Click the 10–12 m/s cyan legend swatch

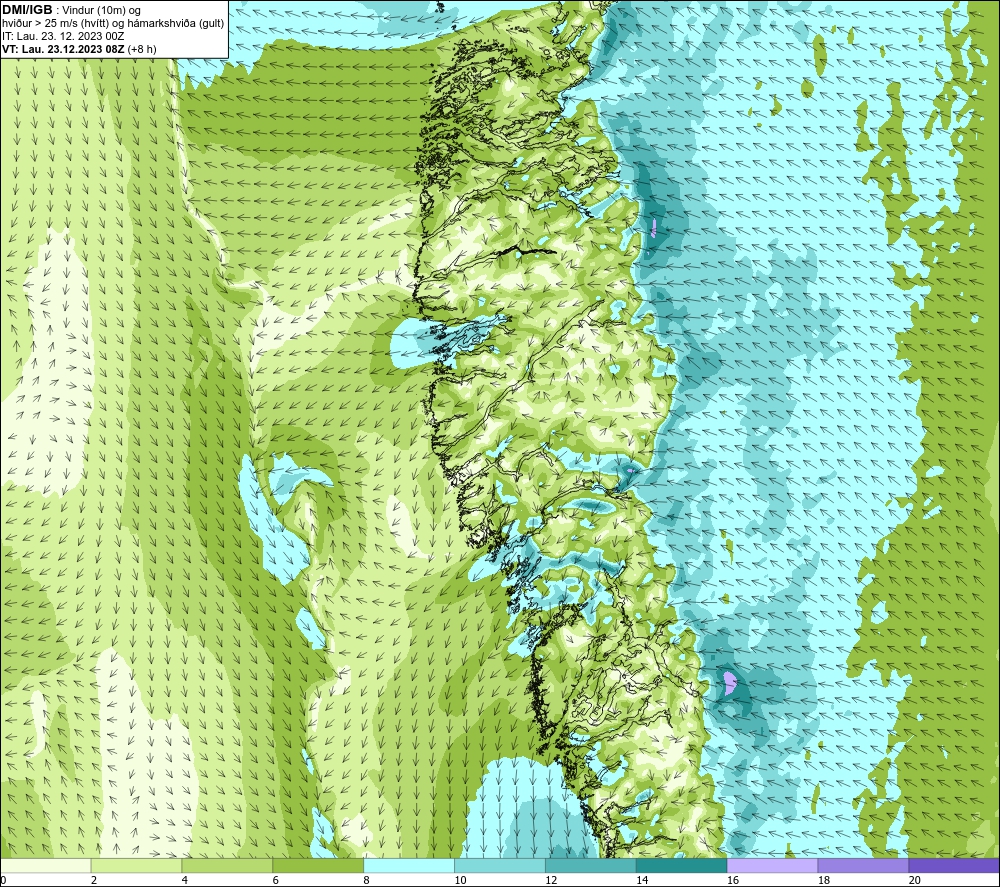[499, 865]
